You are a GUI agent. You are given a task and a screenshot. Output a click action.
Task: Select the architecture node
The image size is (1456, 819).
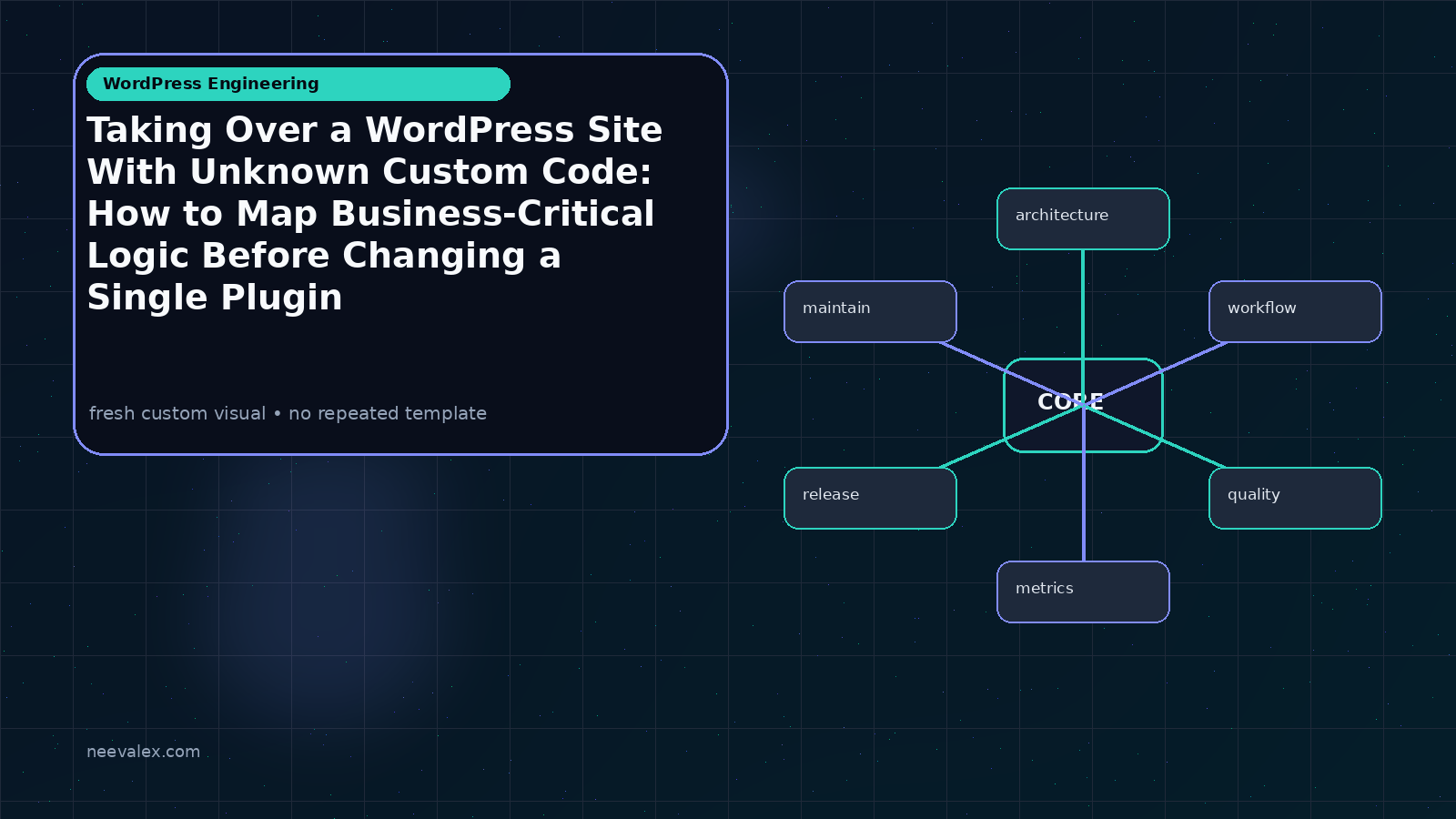(1083, 218)
